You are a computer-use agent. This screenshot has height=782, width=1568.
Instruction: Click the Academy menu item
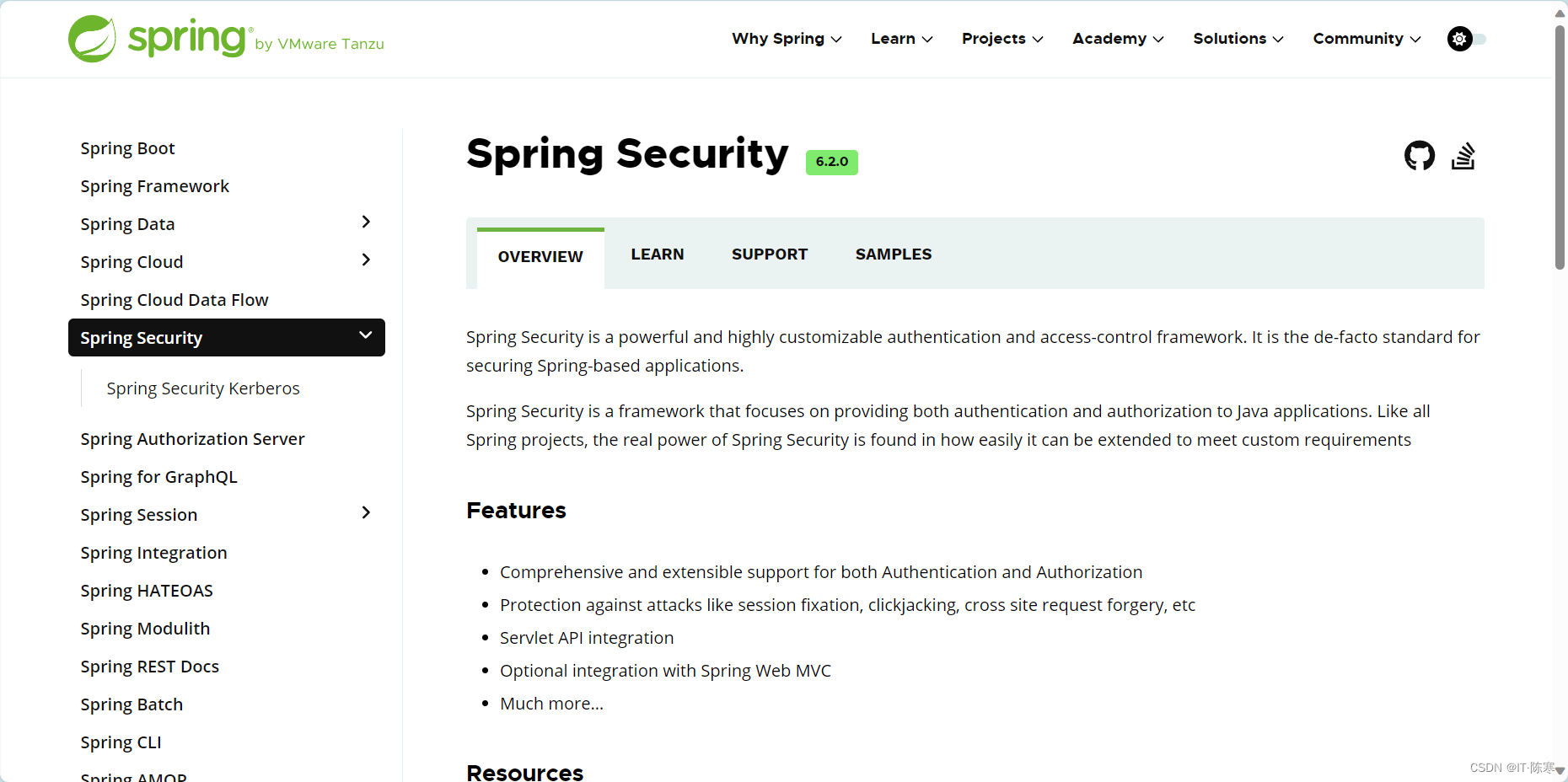1110,39
